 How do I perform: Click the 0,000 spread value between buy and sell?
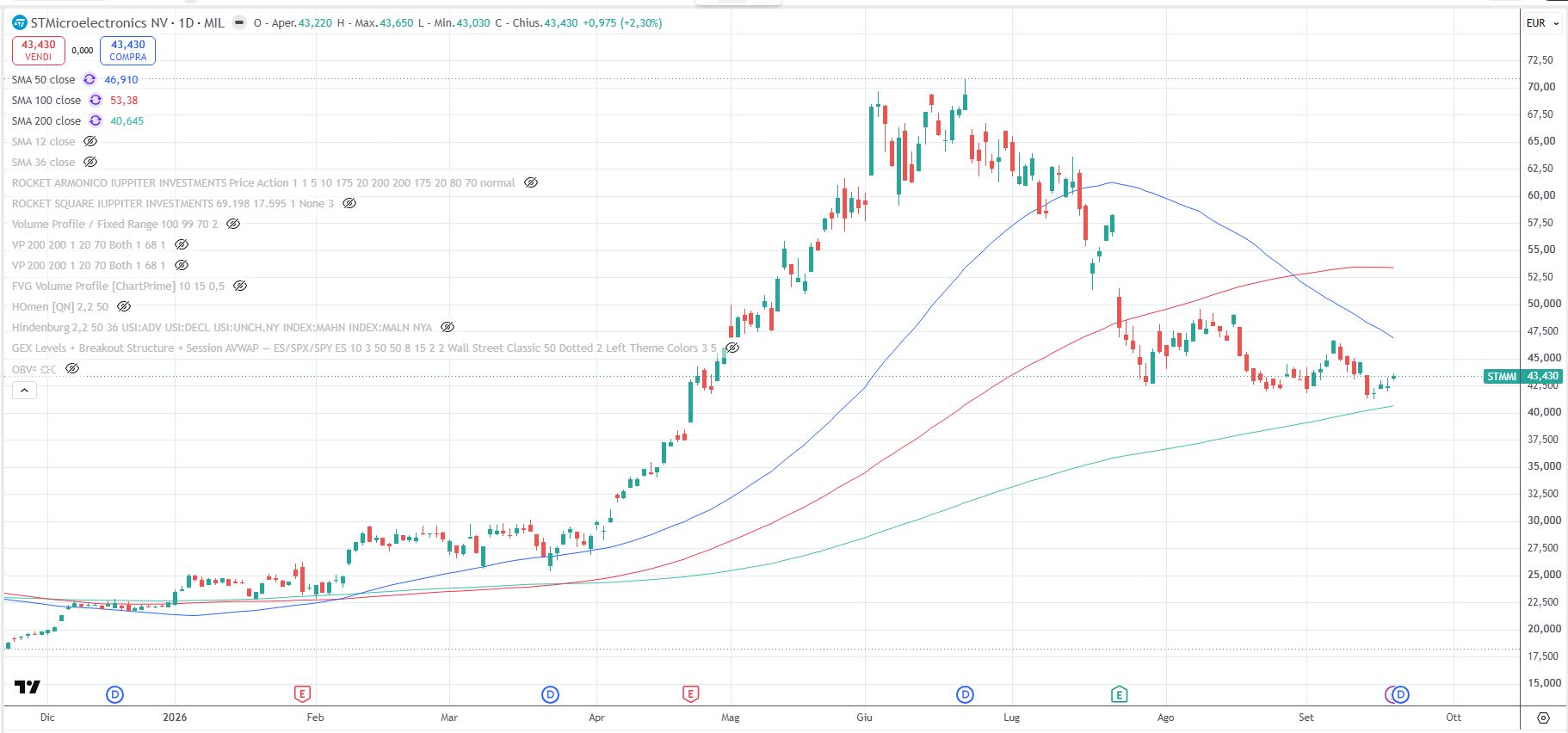tap(83, 51)
